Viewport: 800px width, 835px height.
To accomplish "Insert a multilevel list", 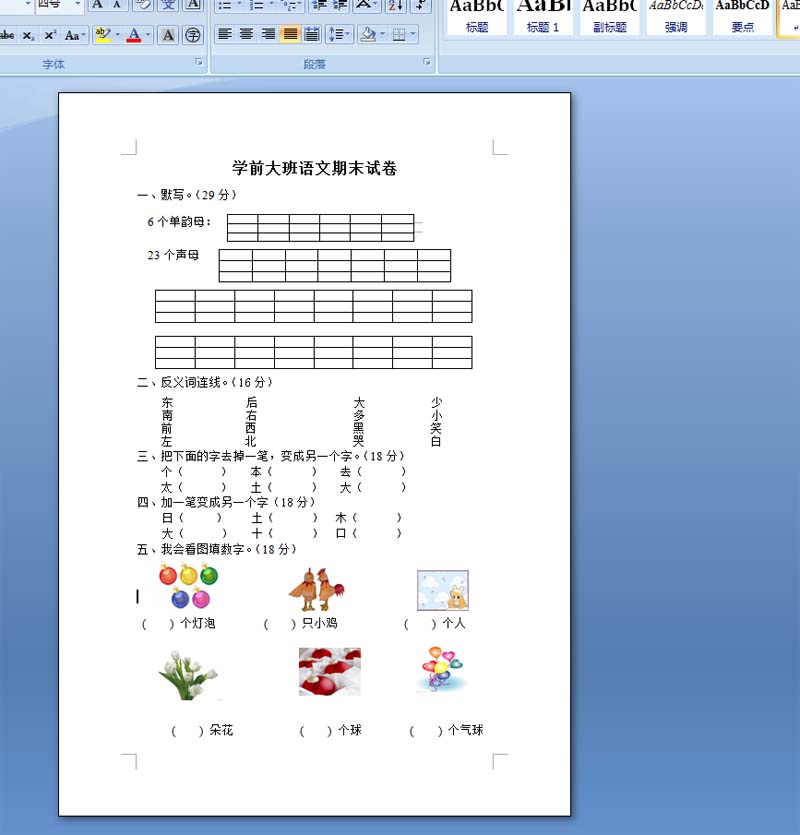I will pos(291,5).
